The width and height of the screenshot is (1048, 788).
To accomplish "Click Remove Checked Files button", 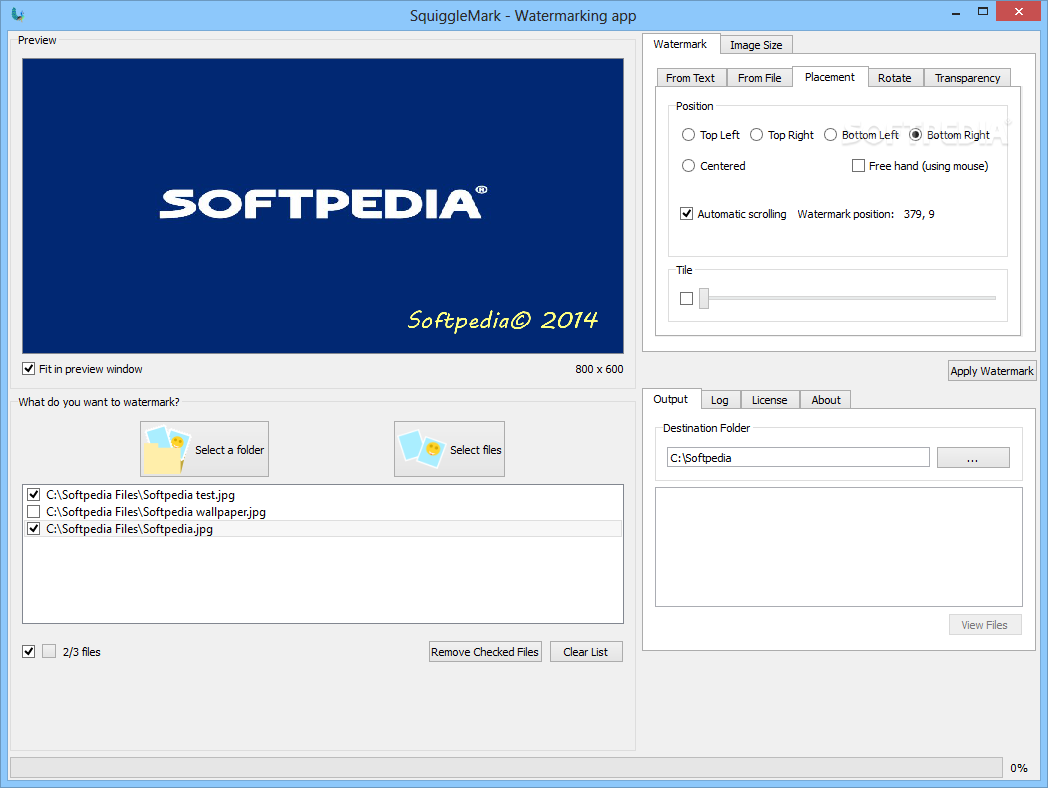I will click(x=485, y=652).
